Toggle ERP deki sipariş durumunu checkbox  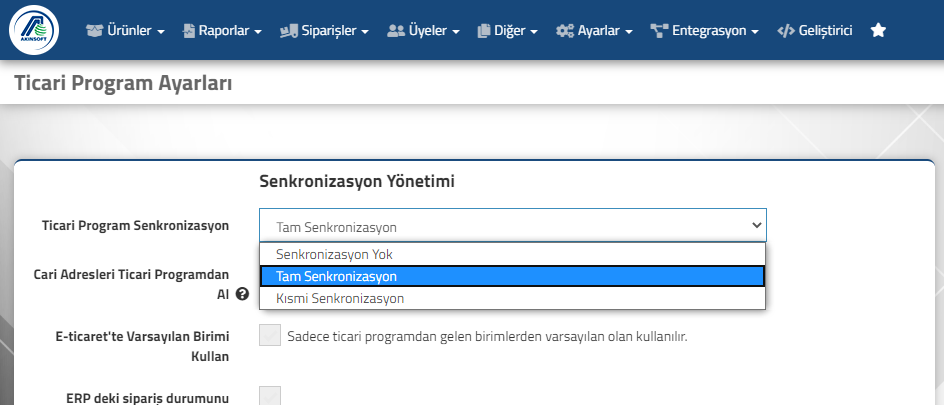[x=270, y=396]
